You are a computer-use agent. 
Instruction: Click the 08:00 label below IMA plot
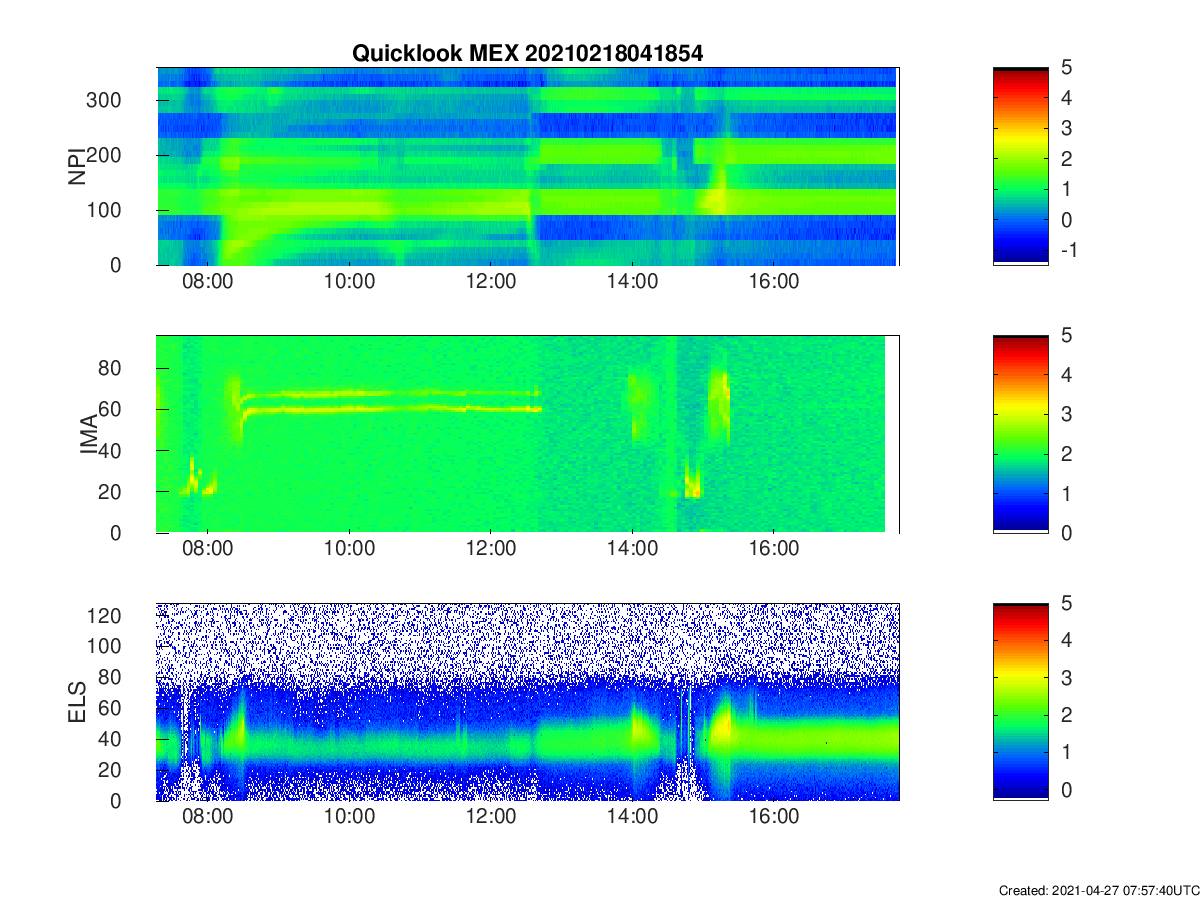point(207,549)
